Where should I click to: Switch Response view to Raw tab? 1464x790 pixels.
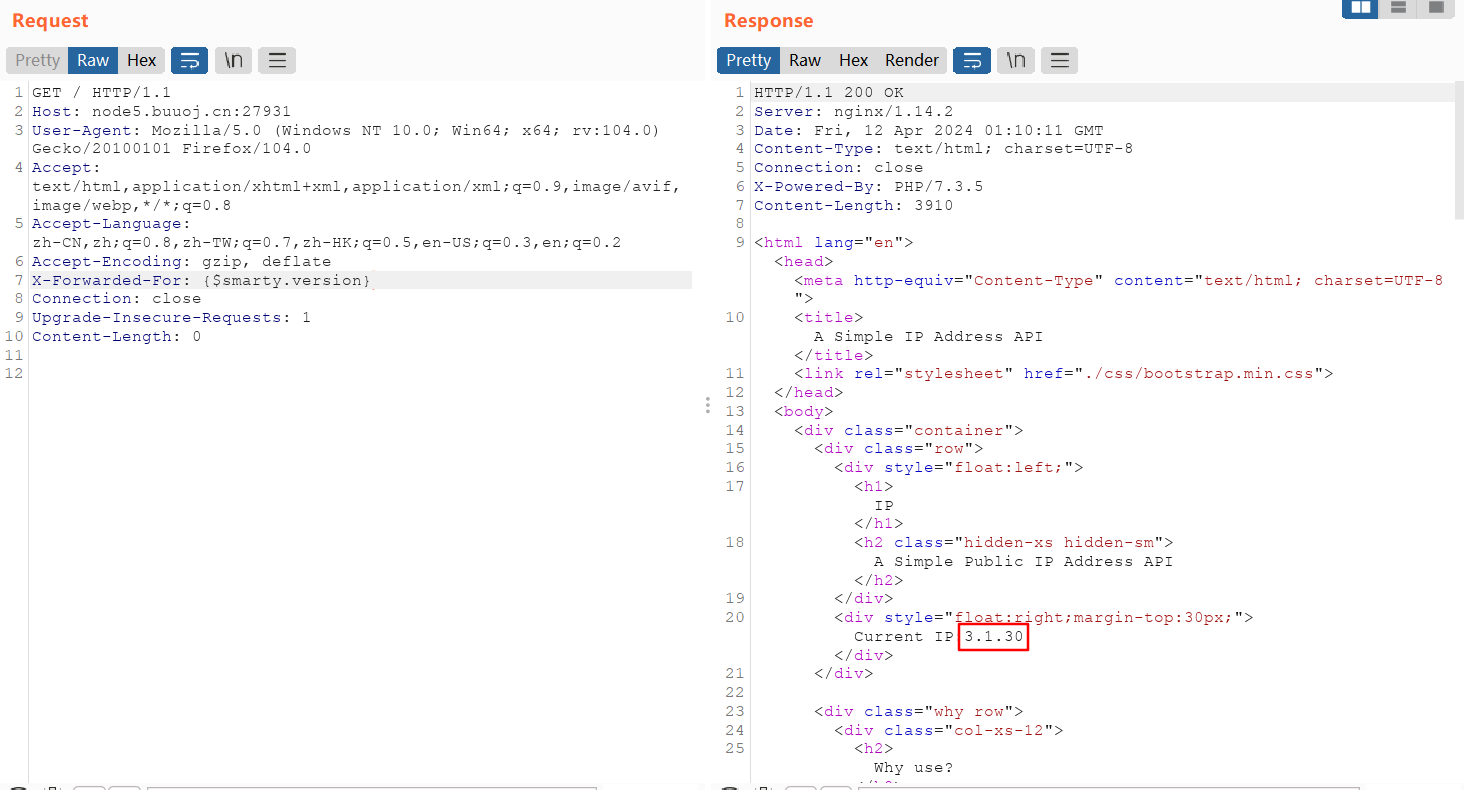[805, 60]
